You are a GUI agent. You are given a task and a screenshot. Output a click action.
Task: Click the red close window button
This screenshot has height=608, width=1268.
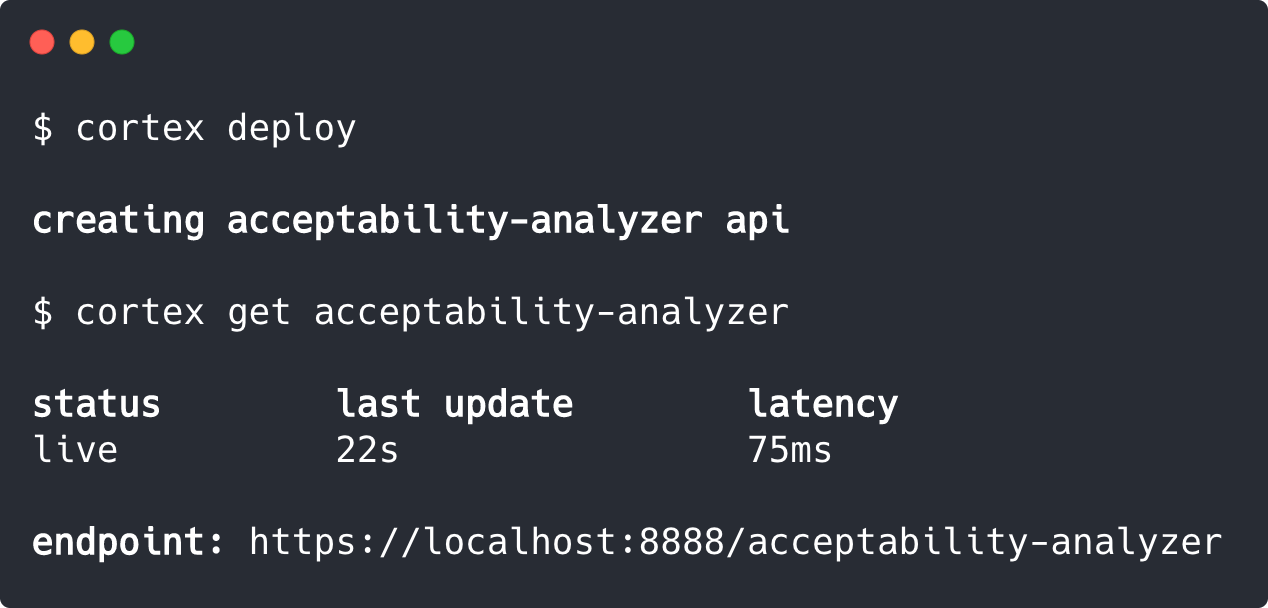click(x=42, y=42)
